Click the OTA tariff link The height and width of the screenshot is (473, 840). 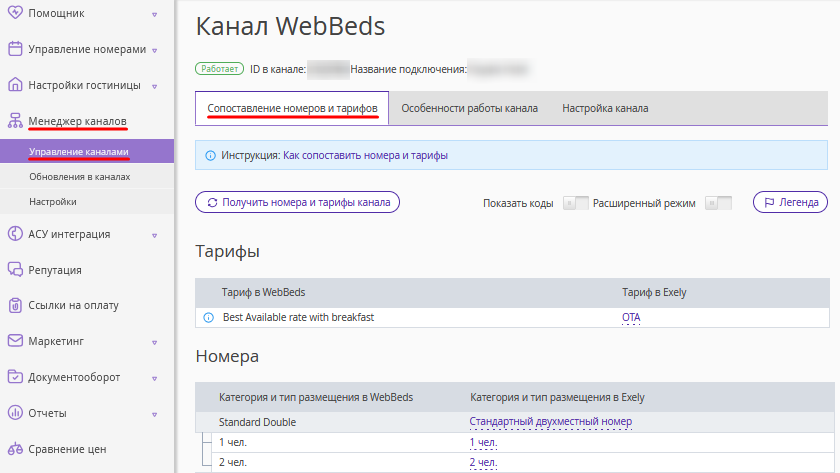pos(631,318)
